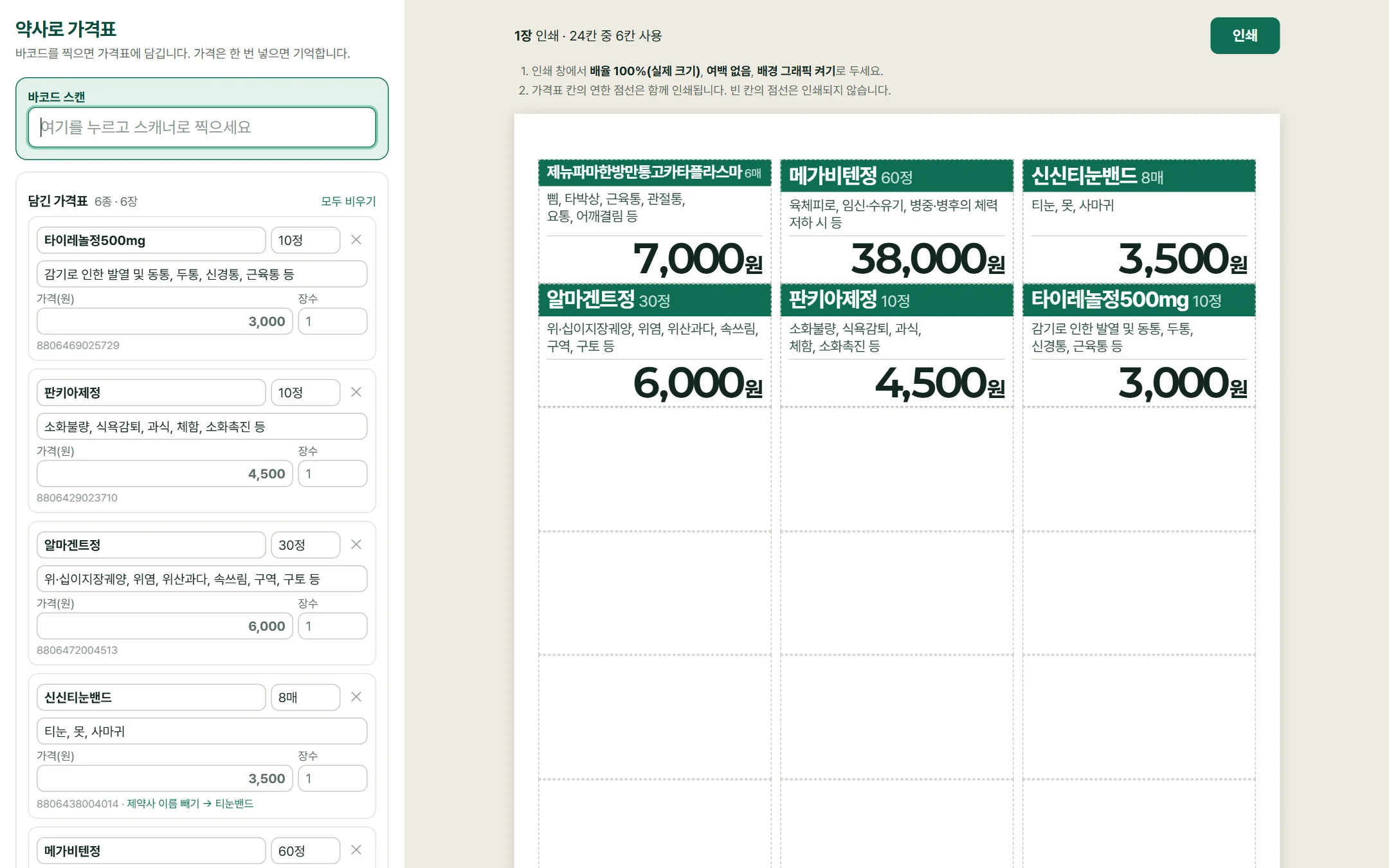Viewport: 1389px width, 868px height.
Task: Focus the barcode scan input field
Action: pos(202,127)
